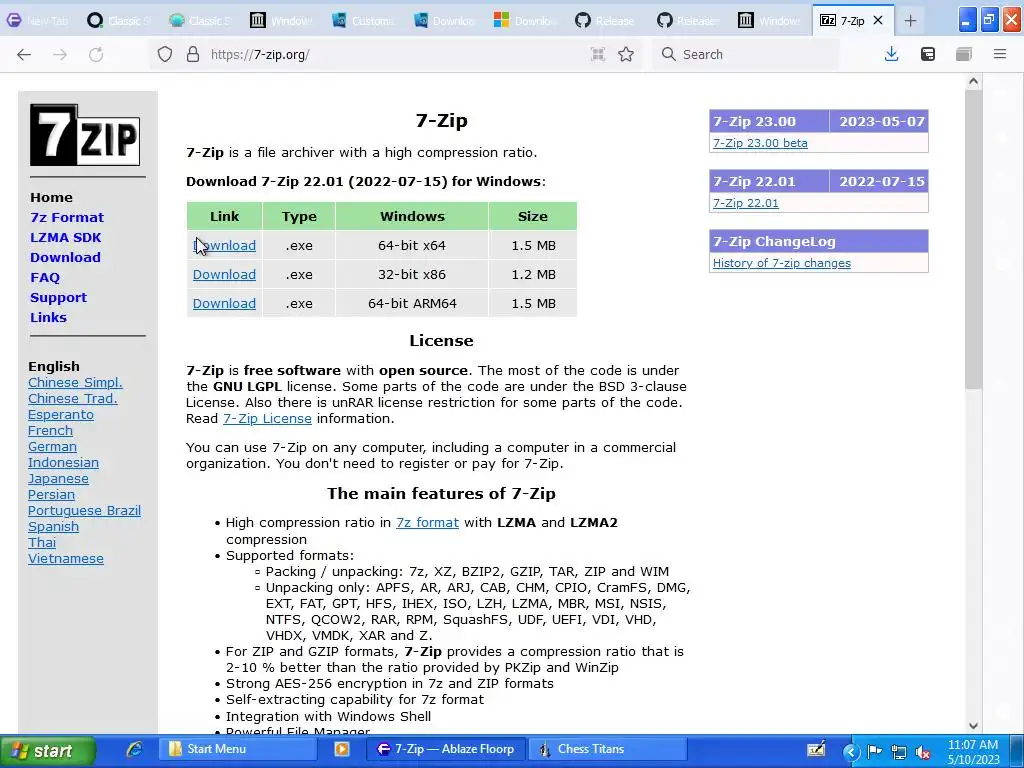Screen dimensions: 1024x768
Task: Open the 7-Zip 23.00 beta link
Action: tap(760, 143)
